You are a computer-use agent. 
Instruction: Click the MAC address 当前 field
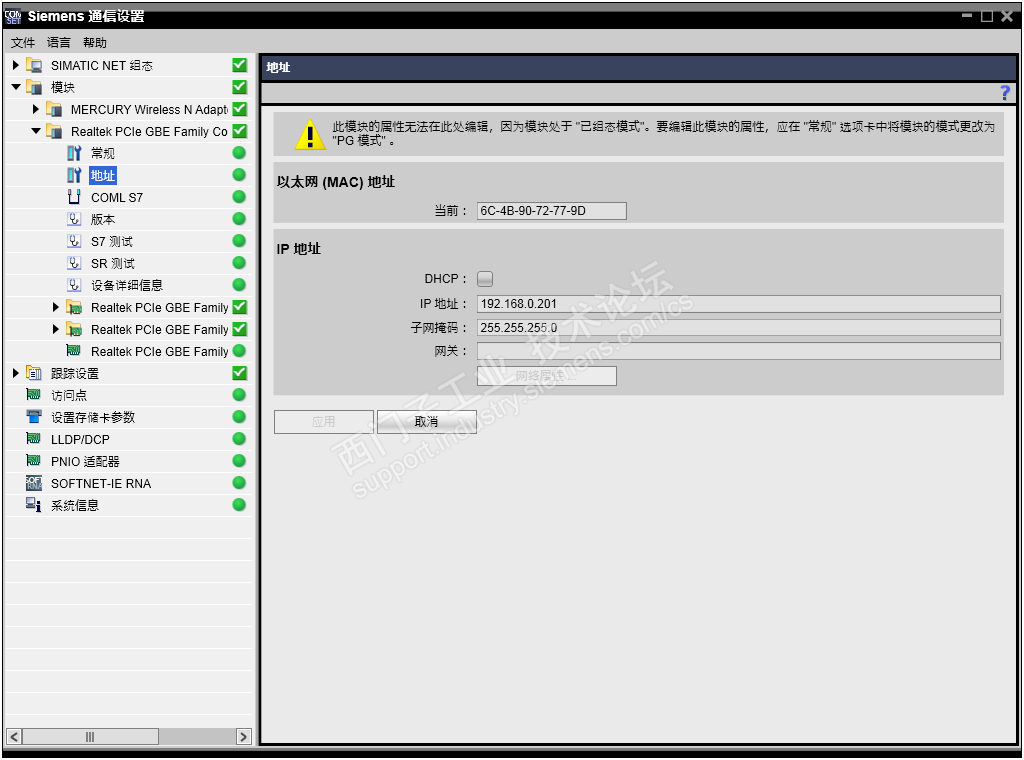[x=552, y=211]
